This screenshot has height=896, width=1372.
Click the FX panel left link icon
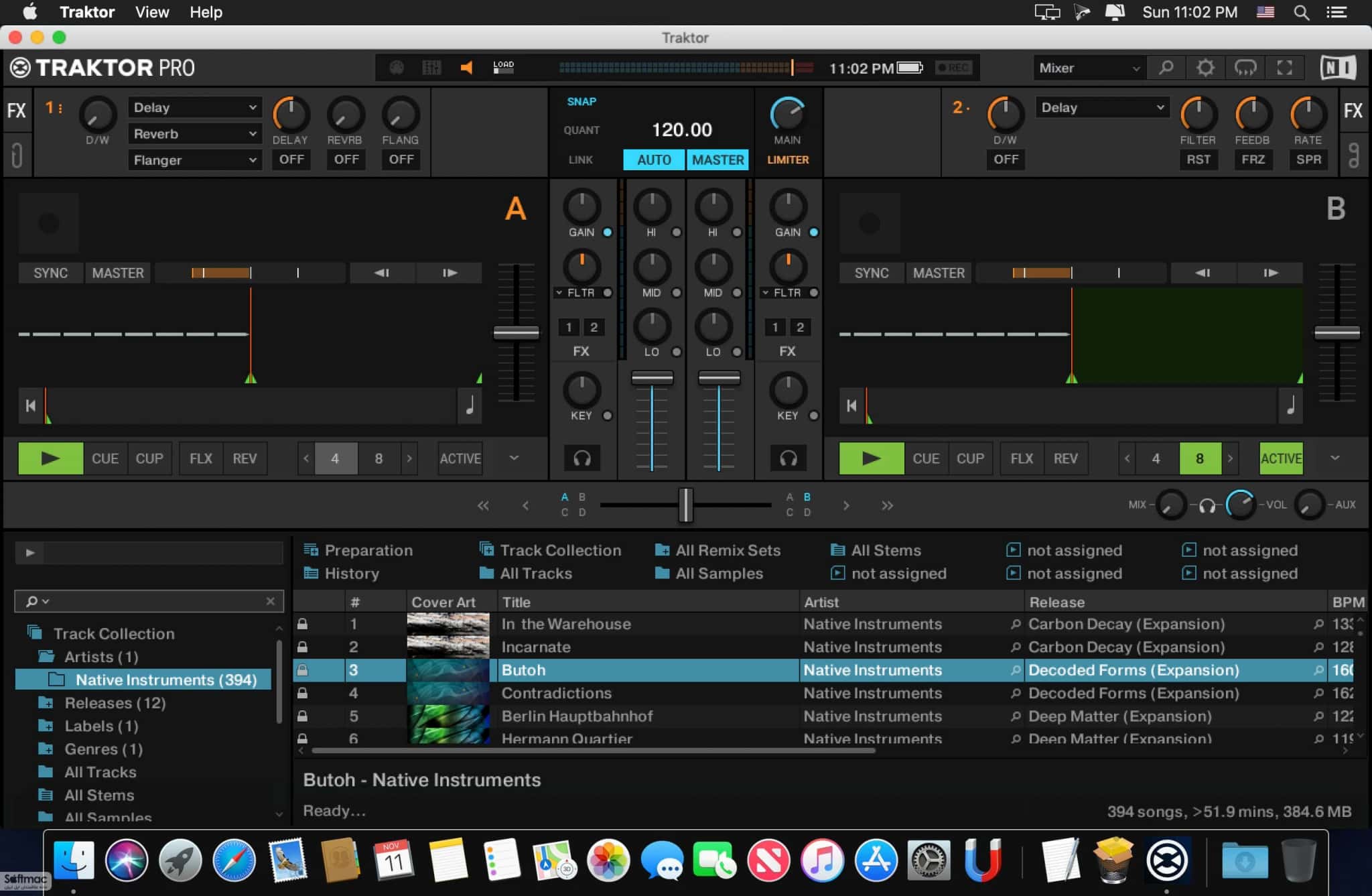click(x=17, y=155)
